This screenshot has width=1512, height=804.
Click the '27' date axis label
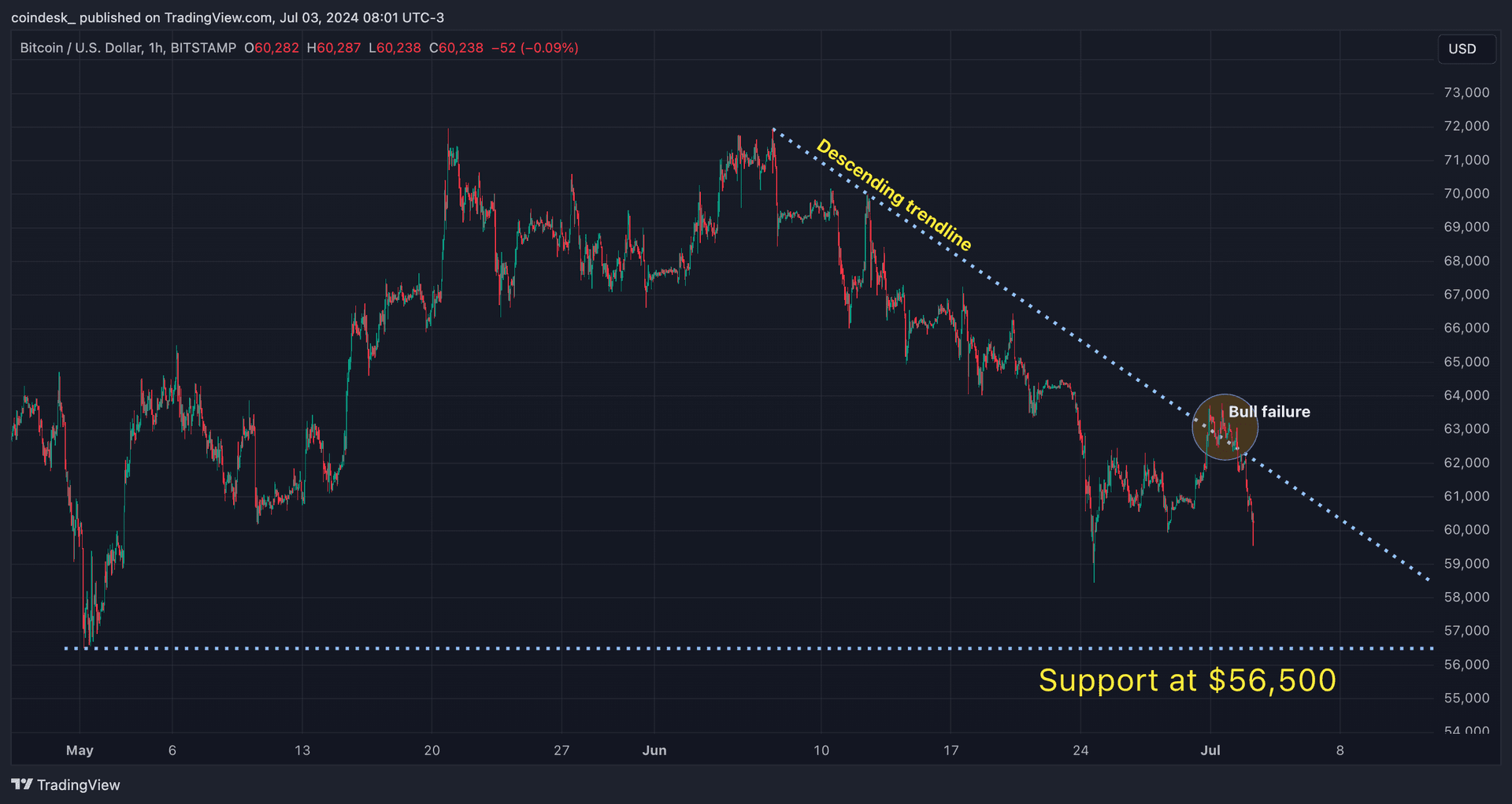[561, 750]
